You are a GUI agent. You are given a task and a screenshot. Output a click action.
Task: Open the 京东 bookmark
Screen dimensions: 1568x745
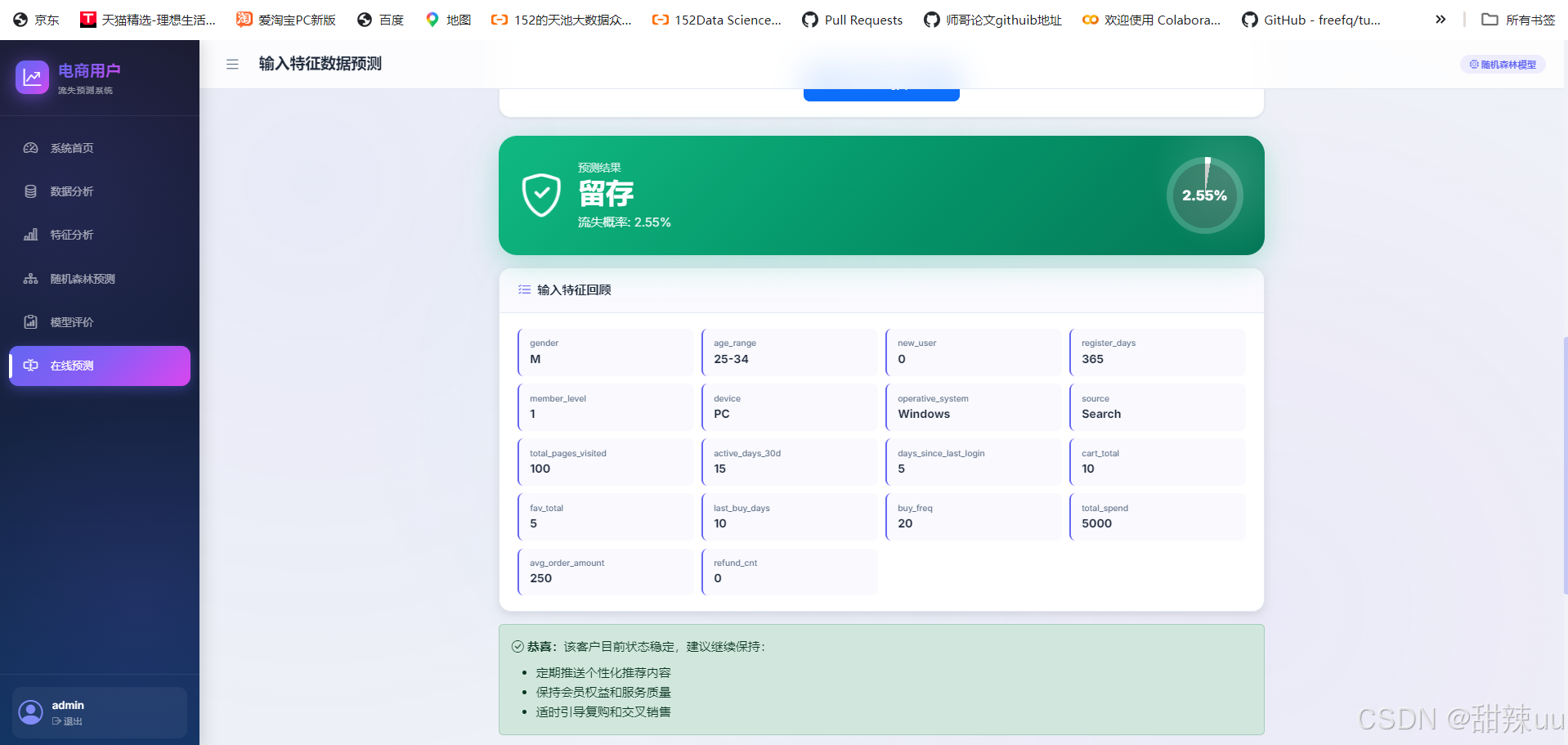click(36, 20)
